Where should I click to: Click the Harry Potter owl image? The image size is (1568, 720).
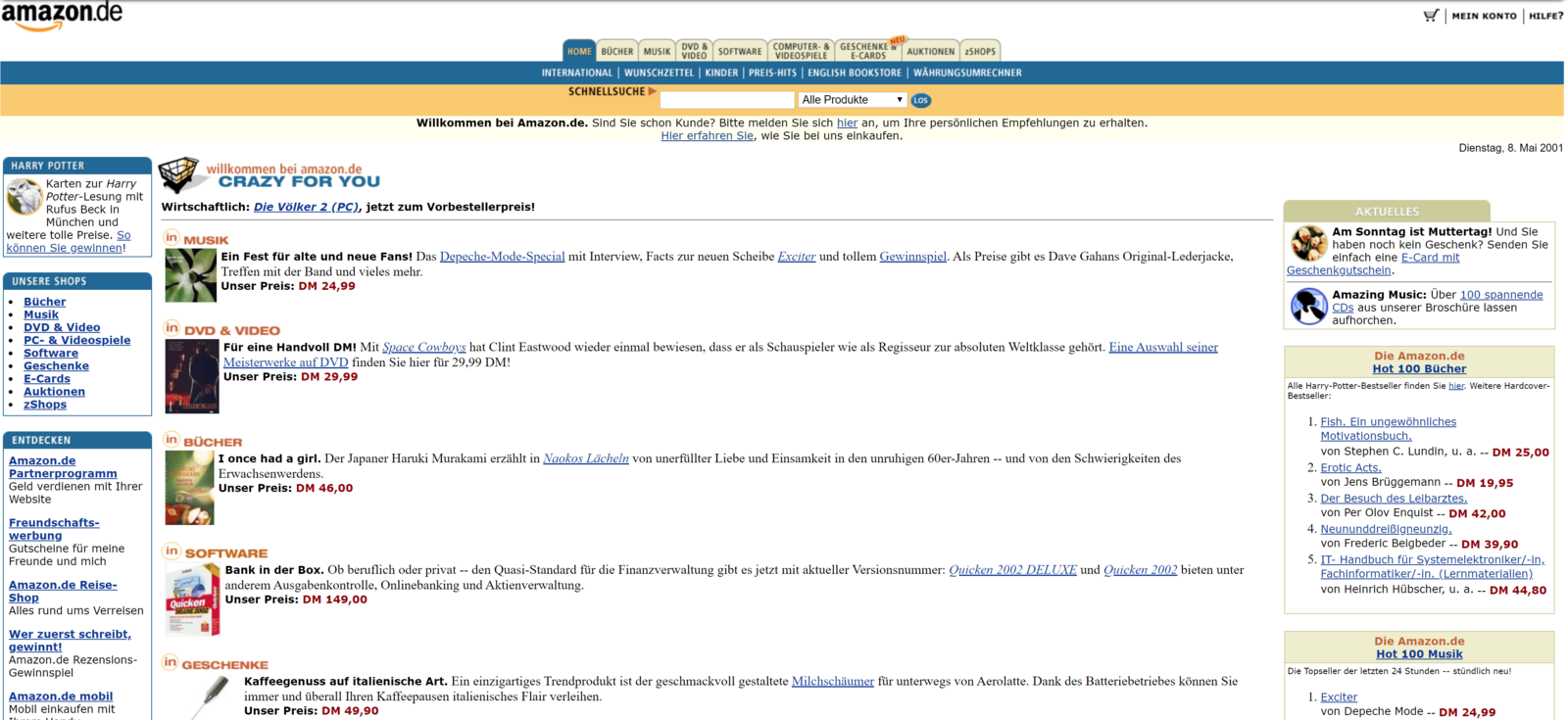[x=24, y=197]
